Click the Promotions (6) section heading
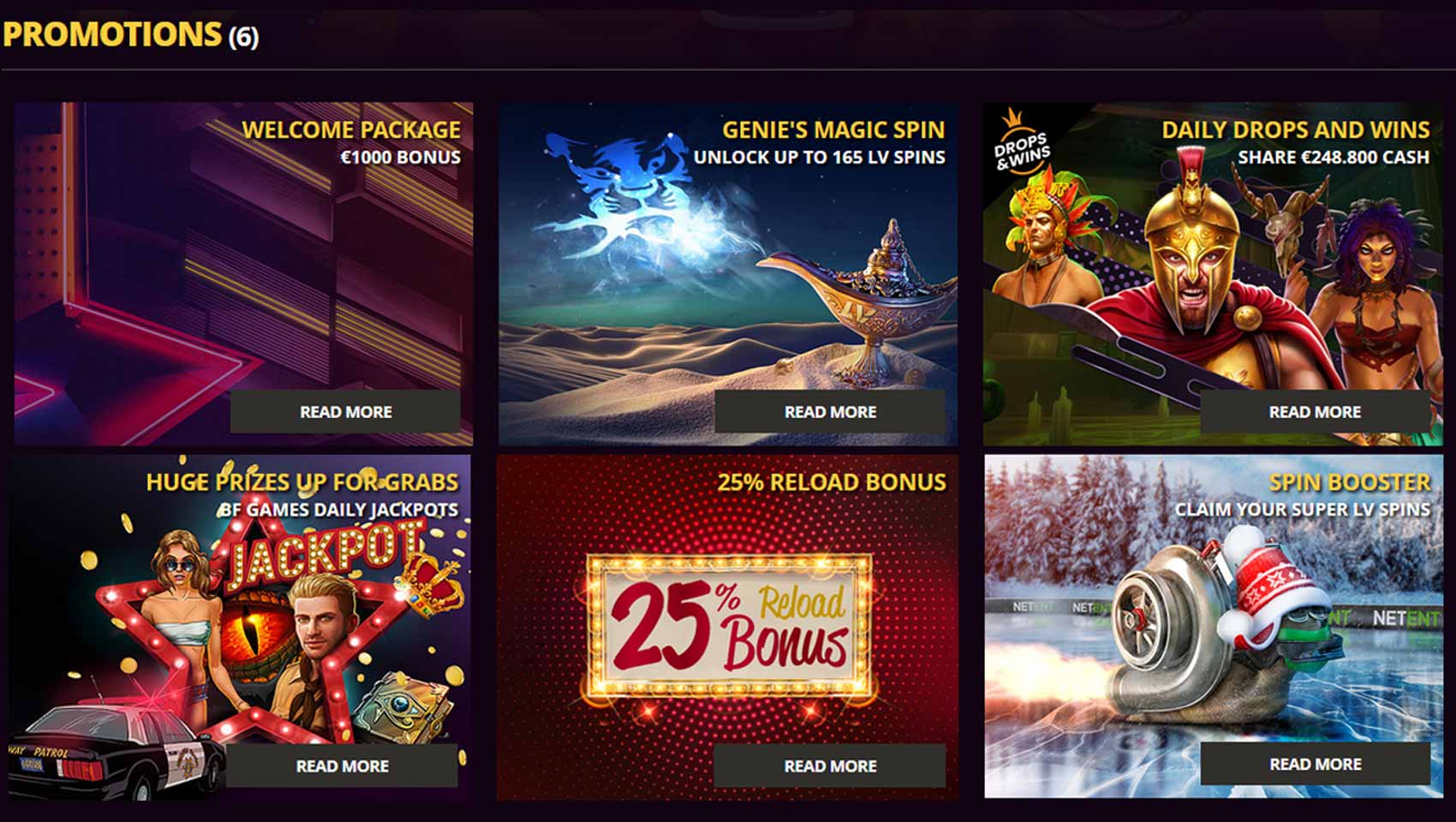This screenshot has height=822, width=1456. tap(130, 34)
